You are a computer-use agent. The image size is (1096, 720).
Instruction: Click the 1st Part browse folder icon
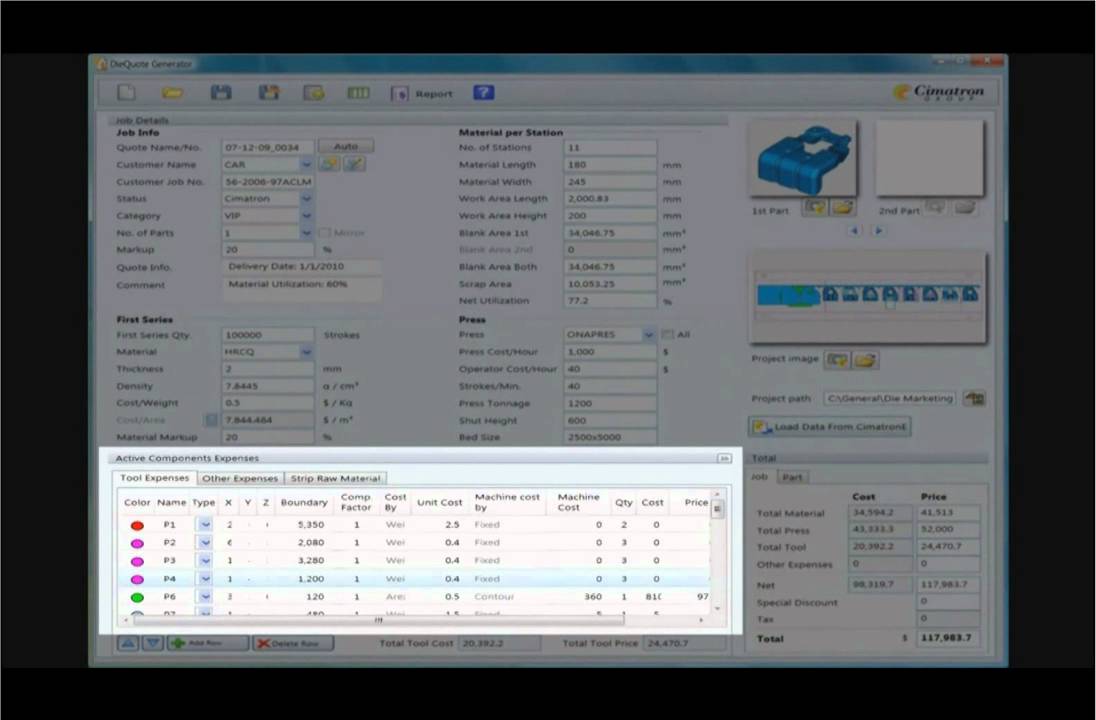coord(843,207)
